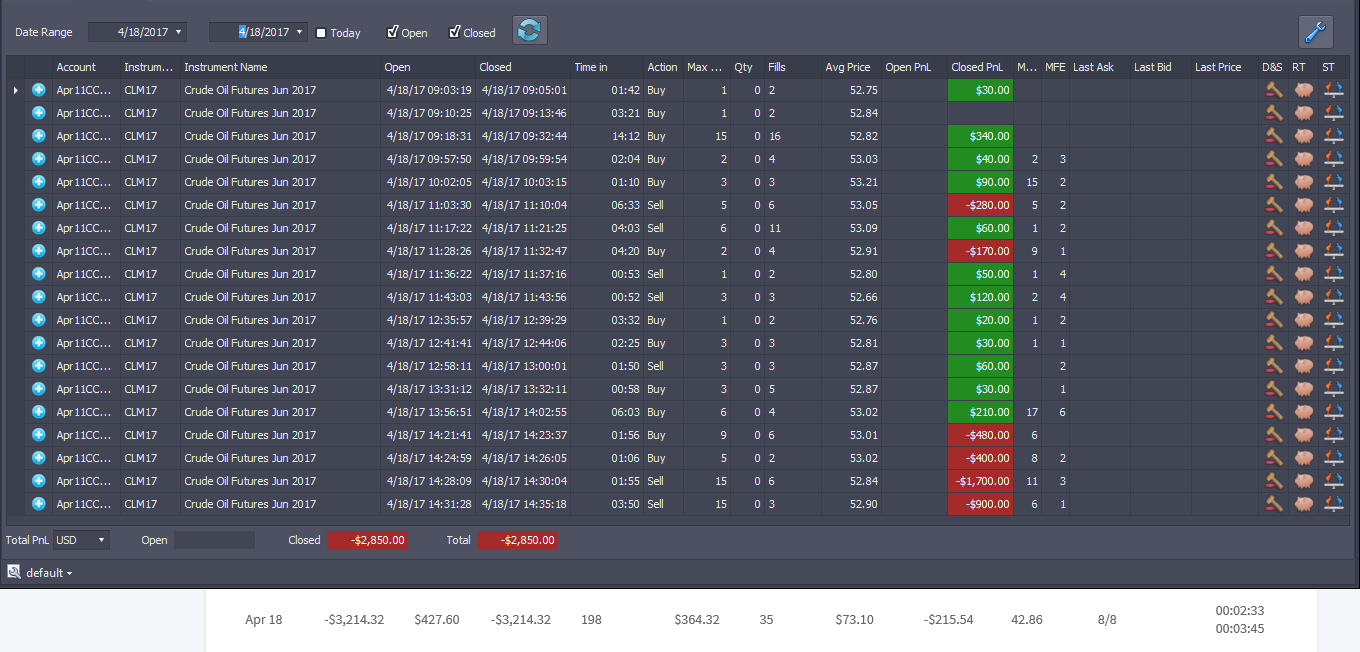The width and height of the screenshot is (1360, 652).
Task: Open the start date dropdown
Action: coord(179,32)
